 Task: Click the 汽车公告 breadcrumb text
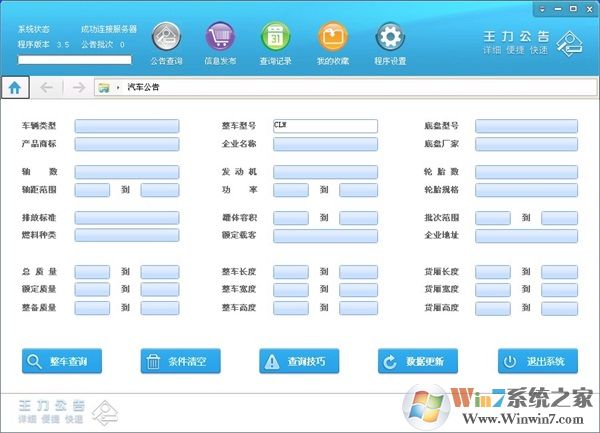pyautogui.click(x=143, y=87)
